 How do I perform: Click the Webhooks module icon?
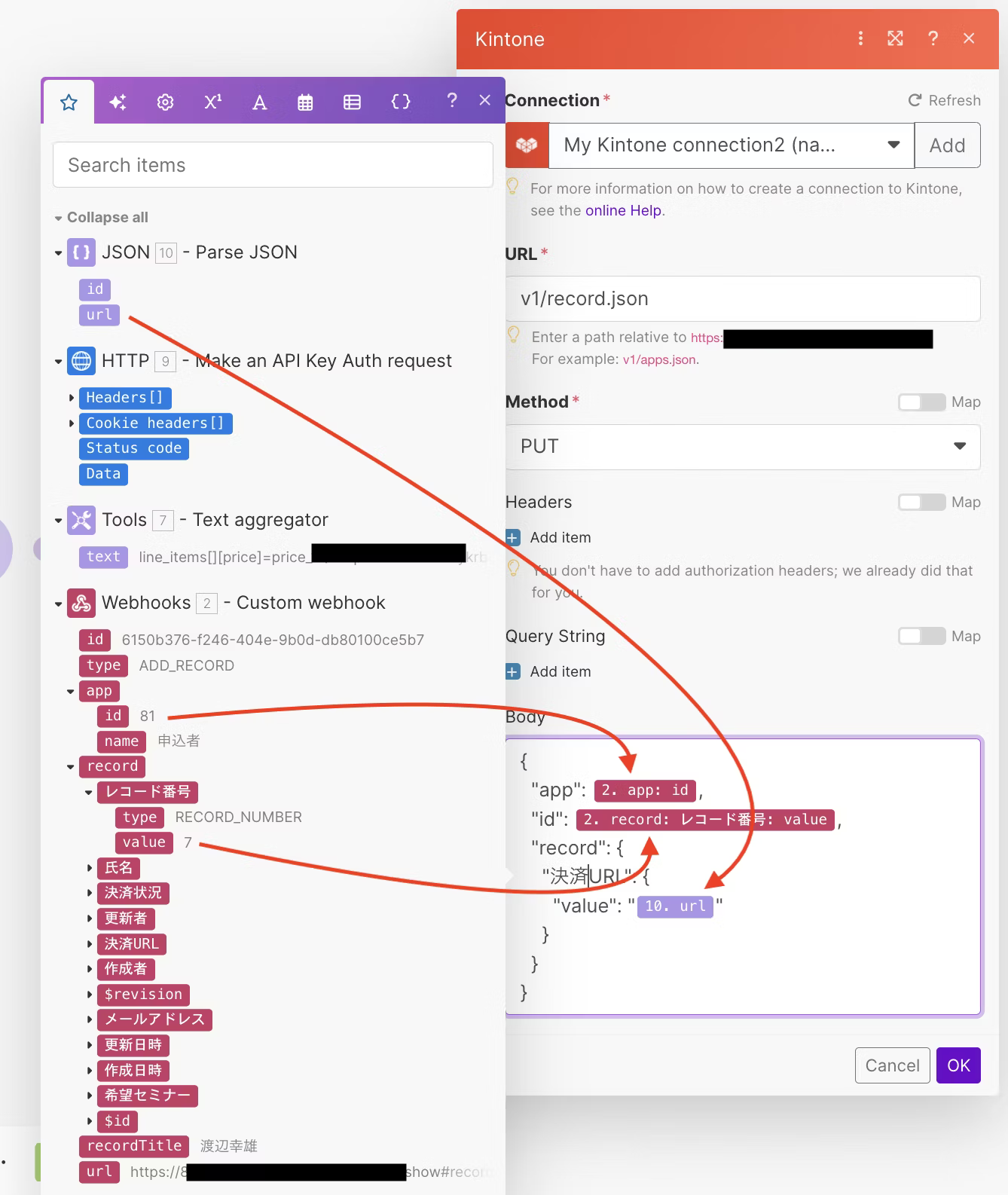tap(81, 603)
